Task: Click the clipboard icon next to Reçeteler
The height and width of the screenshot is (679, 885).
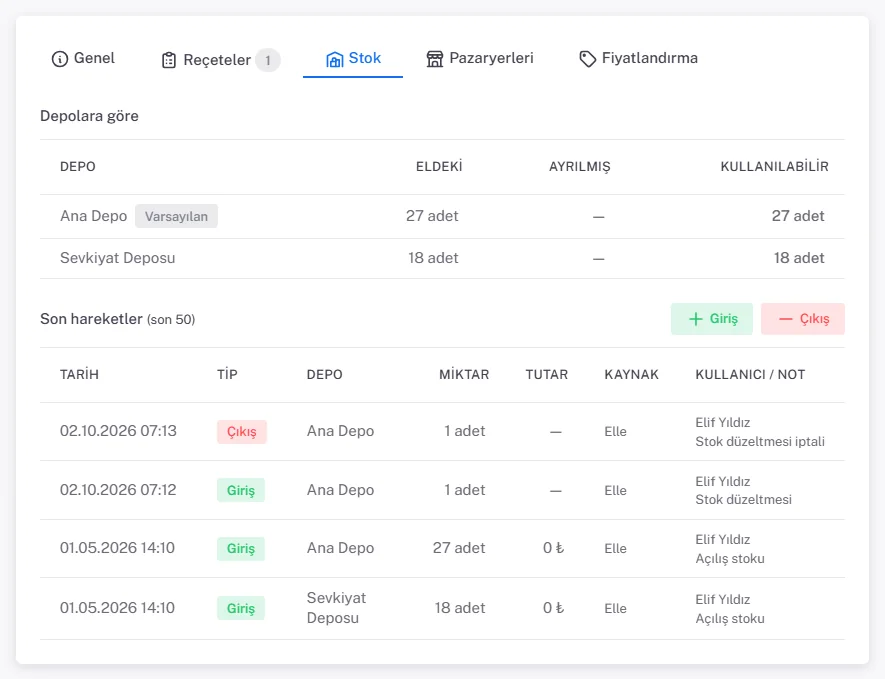Action: [169, 60]
